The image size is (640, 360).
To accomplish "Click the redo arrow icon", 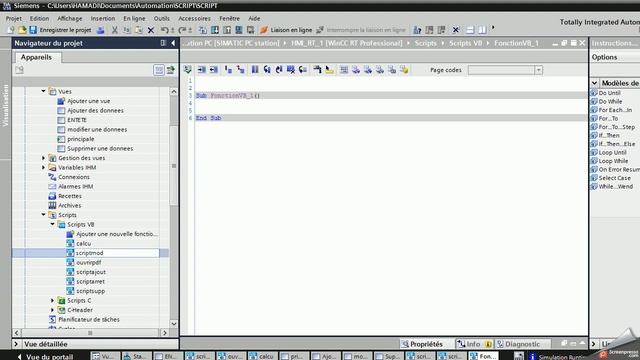I will pos(182,30).
